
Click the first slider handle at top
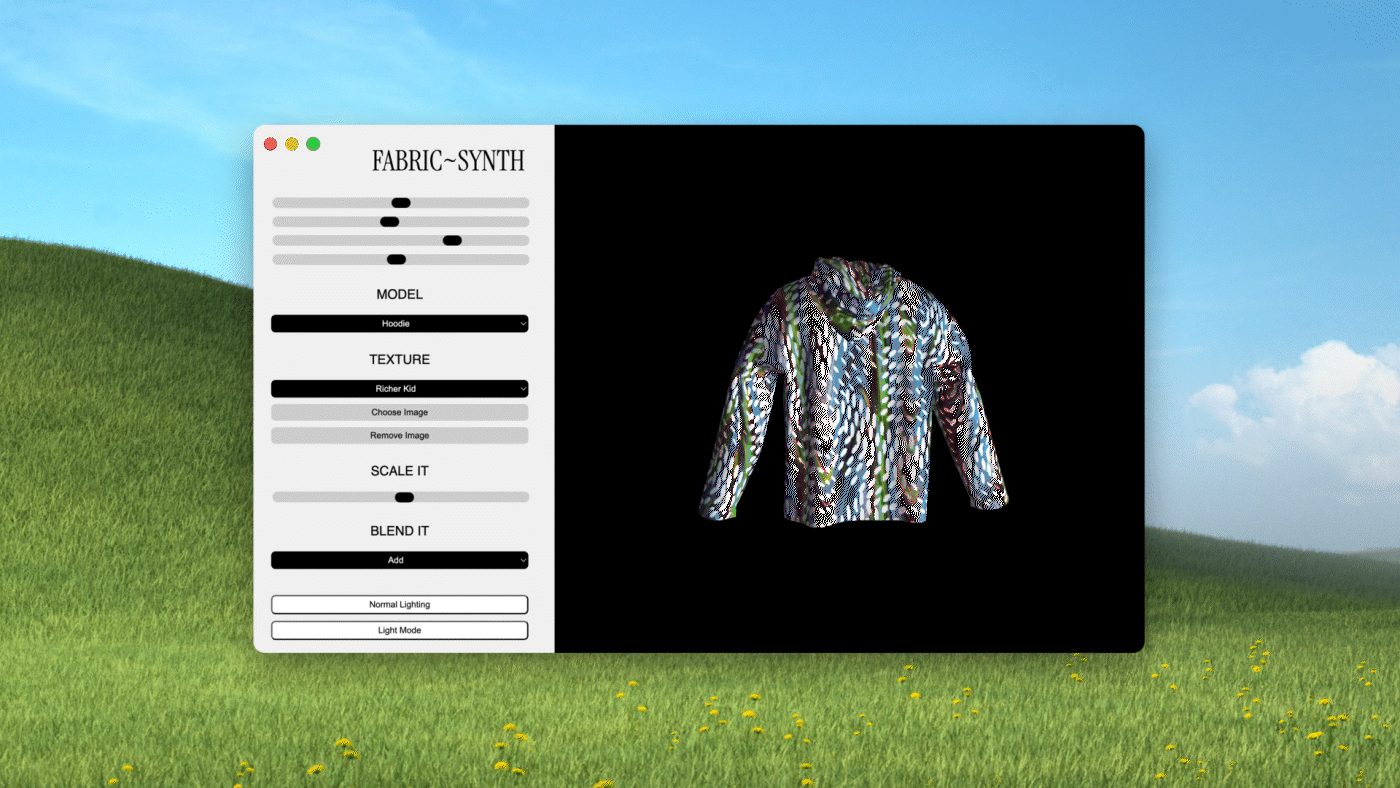tap(401, 203)
